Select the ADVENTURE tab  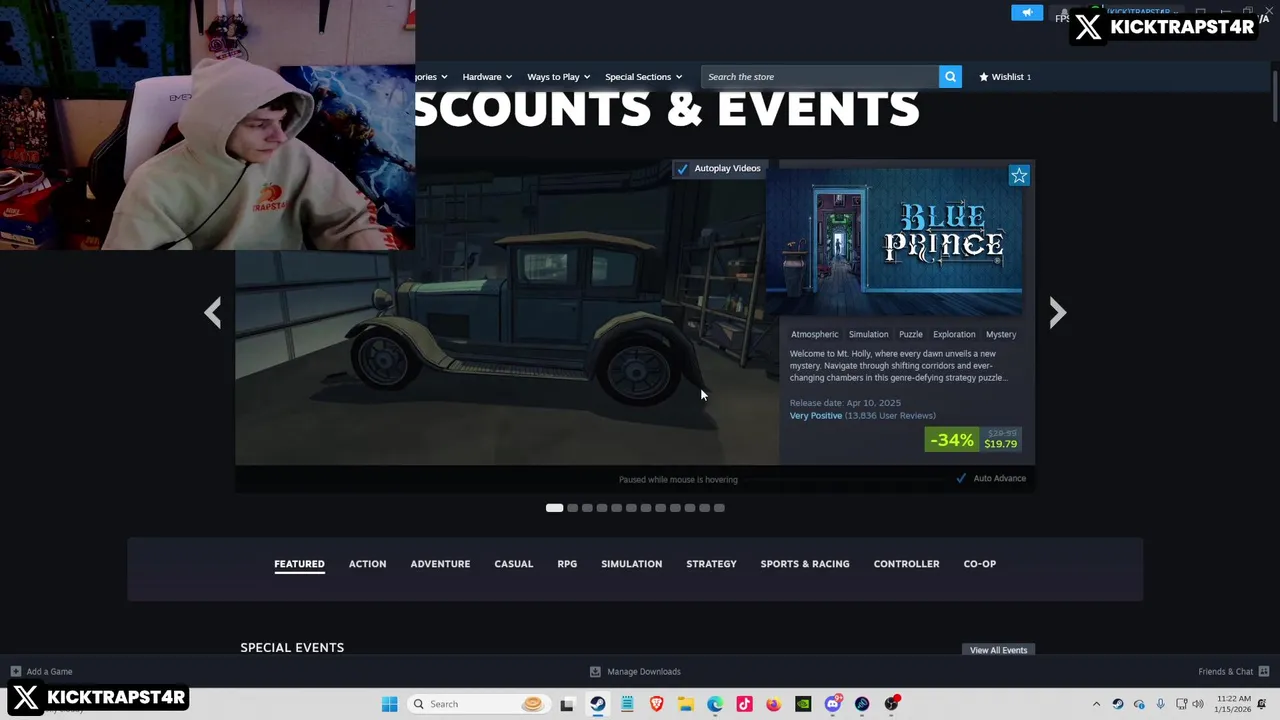[x=440, y=564]
